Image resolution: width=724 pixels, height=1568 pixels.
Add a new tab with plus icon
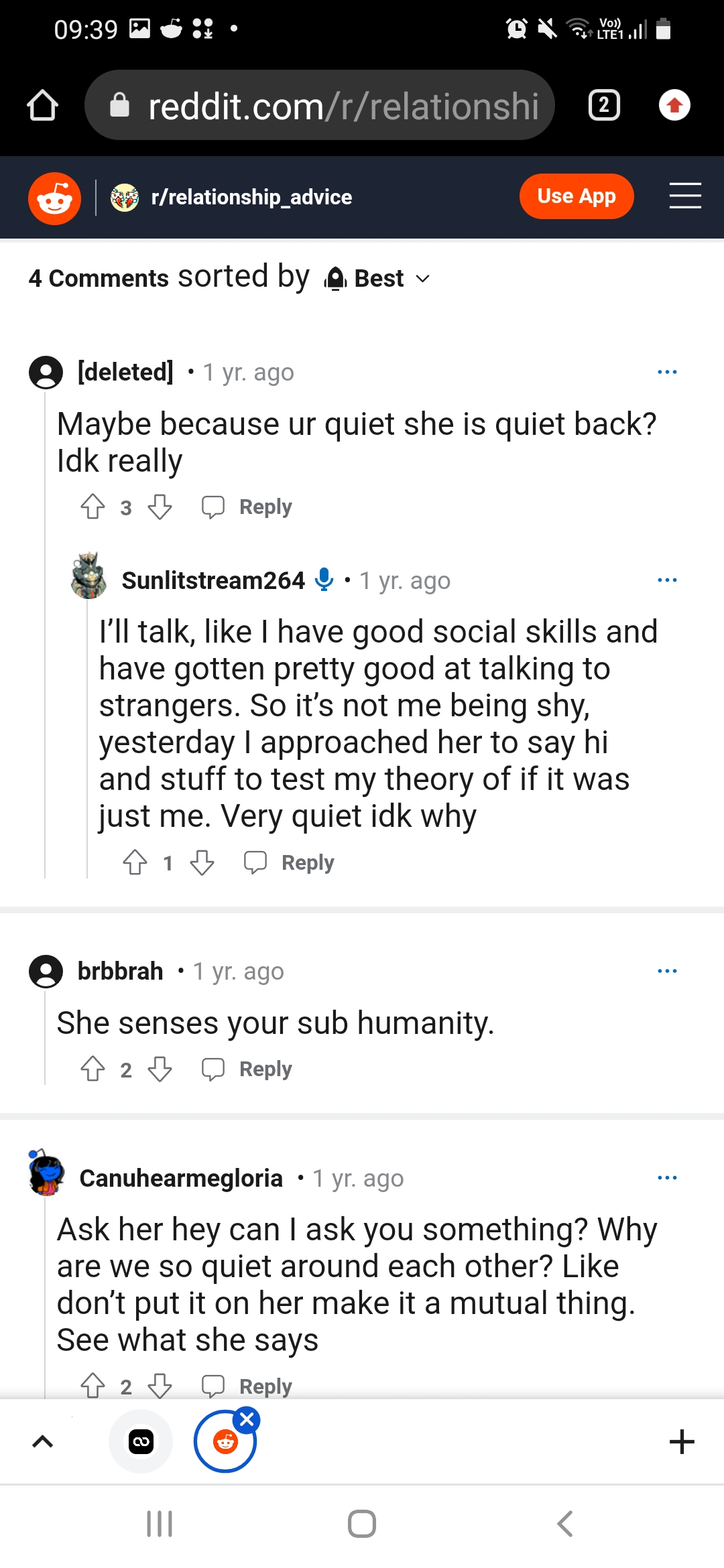682,1441
